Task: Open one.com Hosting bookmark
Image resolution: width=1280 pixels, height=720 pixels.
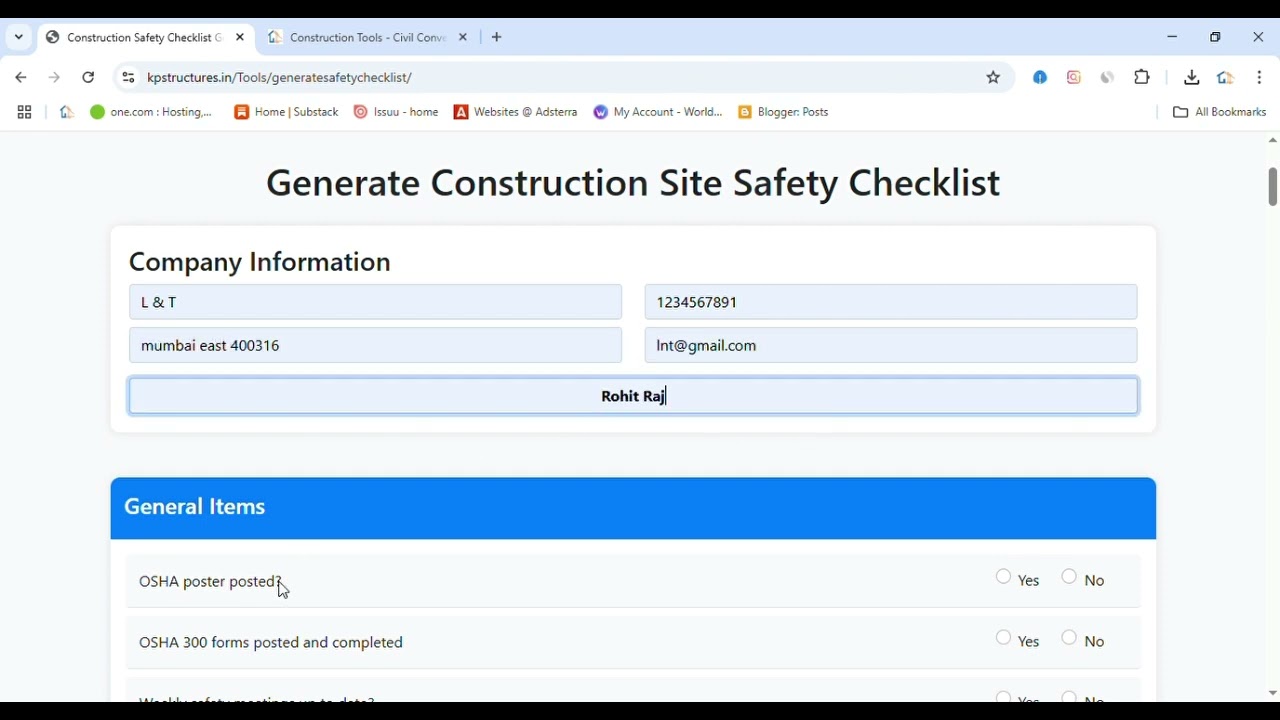Action: [x=152, y=113]
